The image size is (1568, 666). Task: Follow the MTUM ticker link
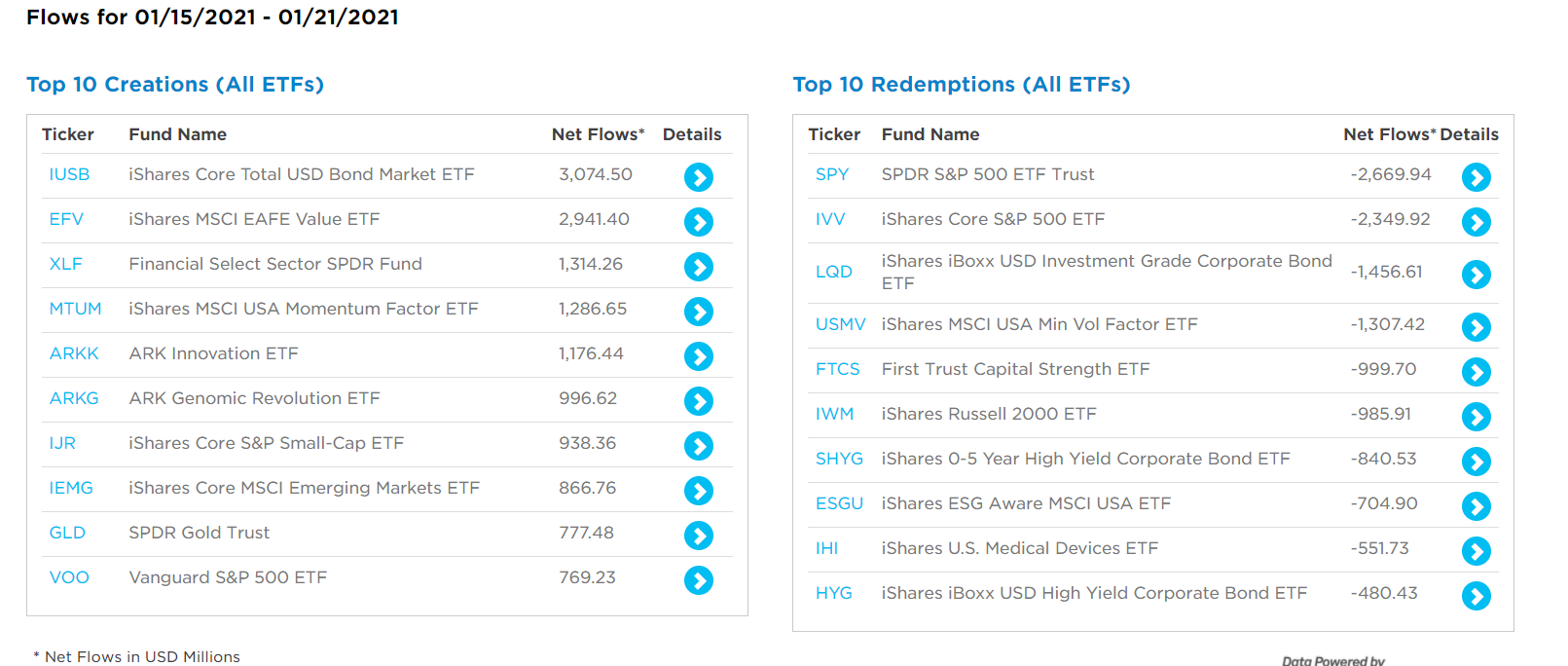click(75, 309)
